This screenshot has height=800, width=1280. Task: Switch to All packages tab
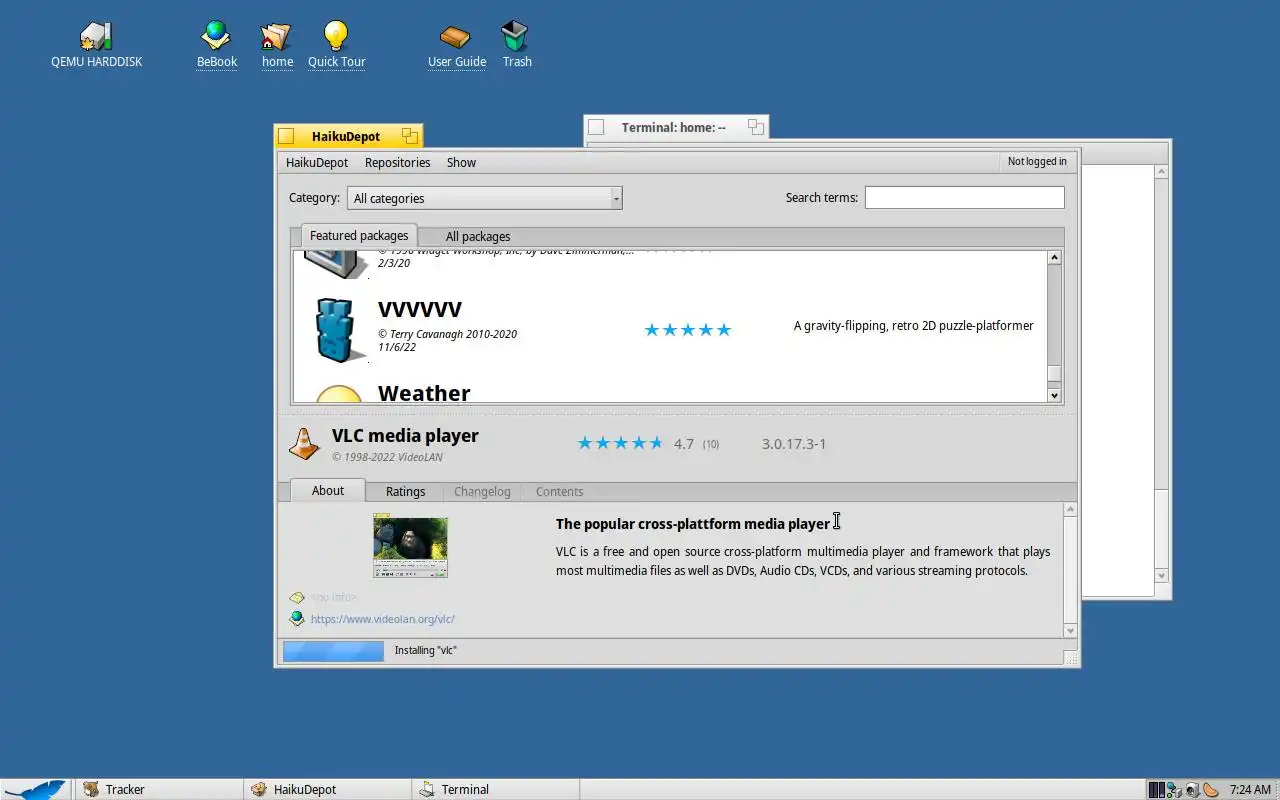(478, 237)
